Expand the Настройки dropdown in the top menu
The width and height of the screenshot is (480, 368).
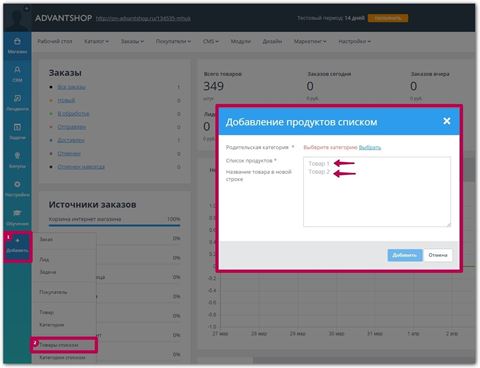[354, 41]
